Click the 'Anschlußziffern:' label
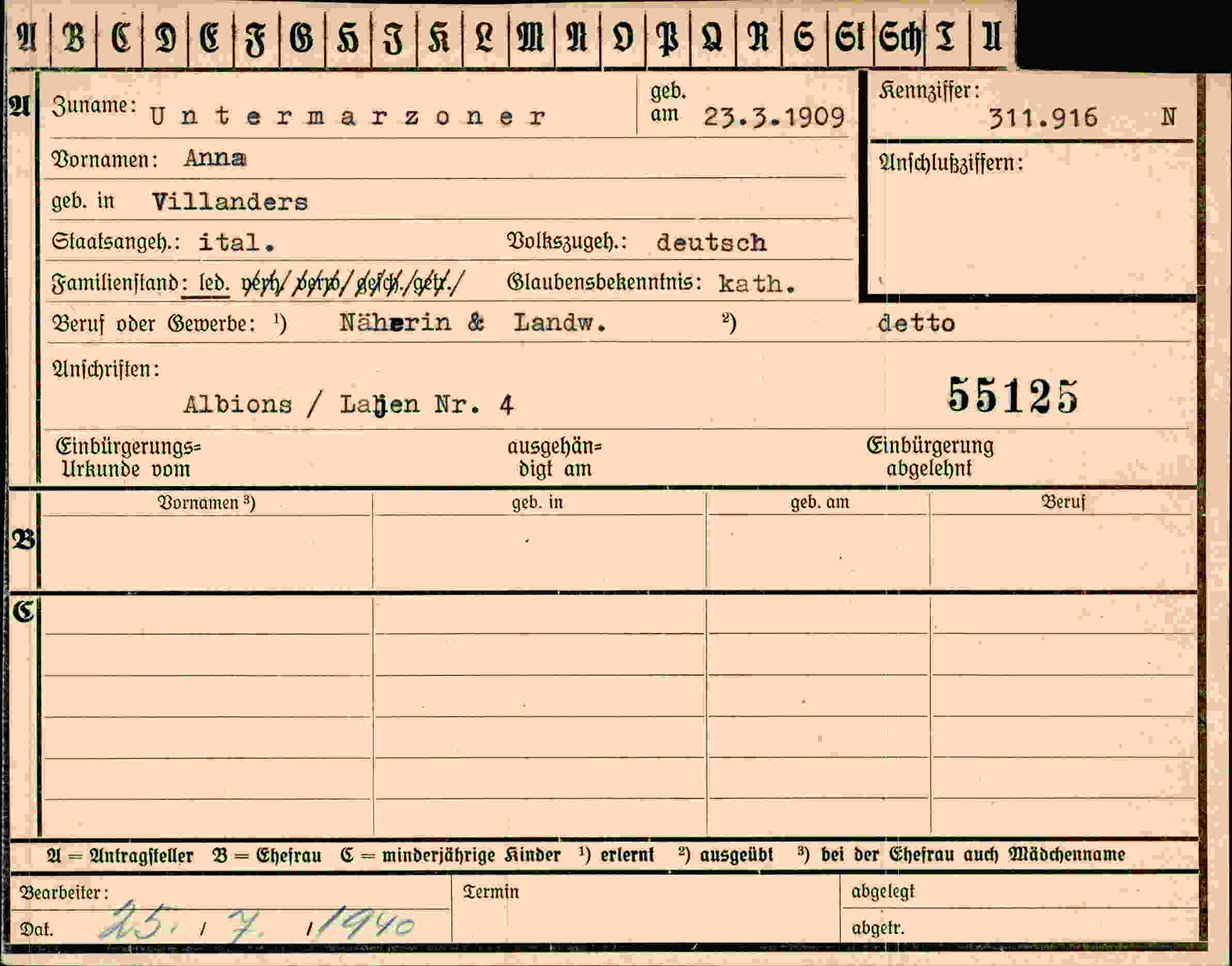 pyautogui.click(x=951, y=163)
